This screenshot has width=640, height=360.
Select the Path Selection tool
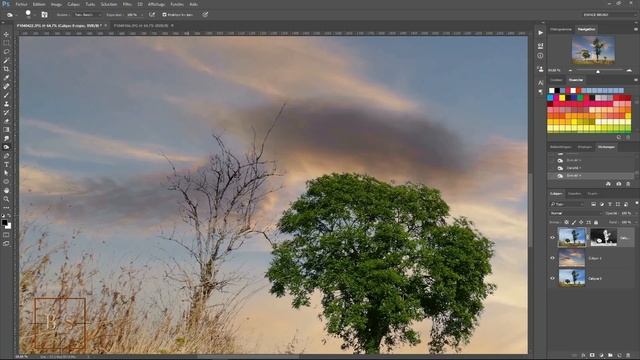point(6,173)
